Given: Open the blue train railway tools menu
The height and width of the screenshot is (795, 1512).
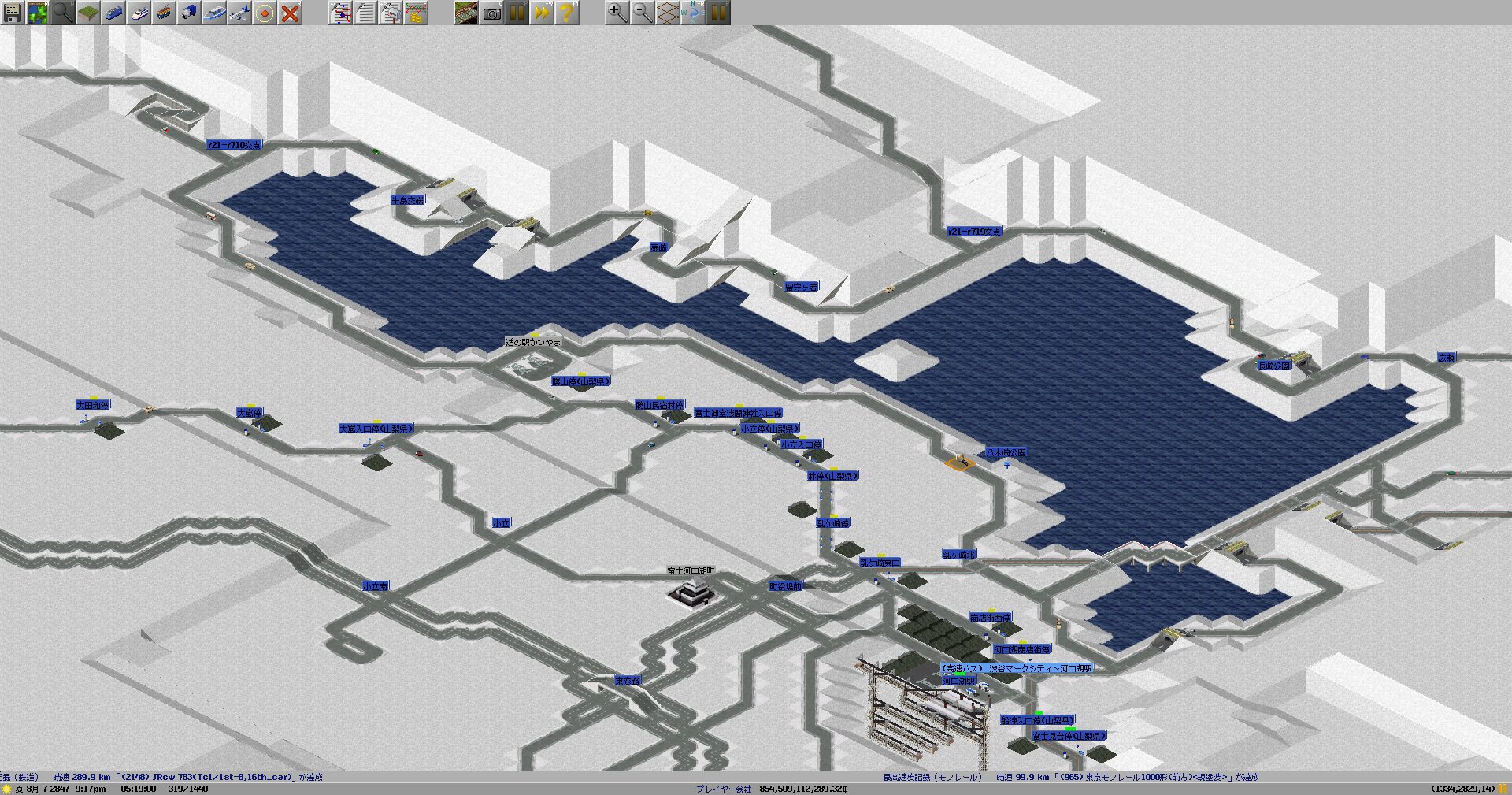Looking at the screenshot, I should pyautogui.click(x=113, y=13).
